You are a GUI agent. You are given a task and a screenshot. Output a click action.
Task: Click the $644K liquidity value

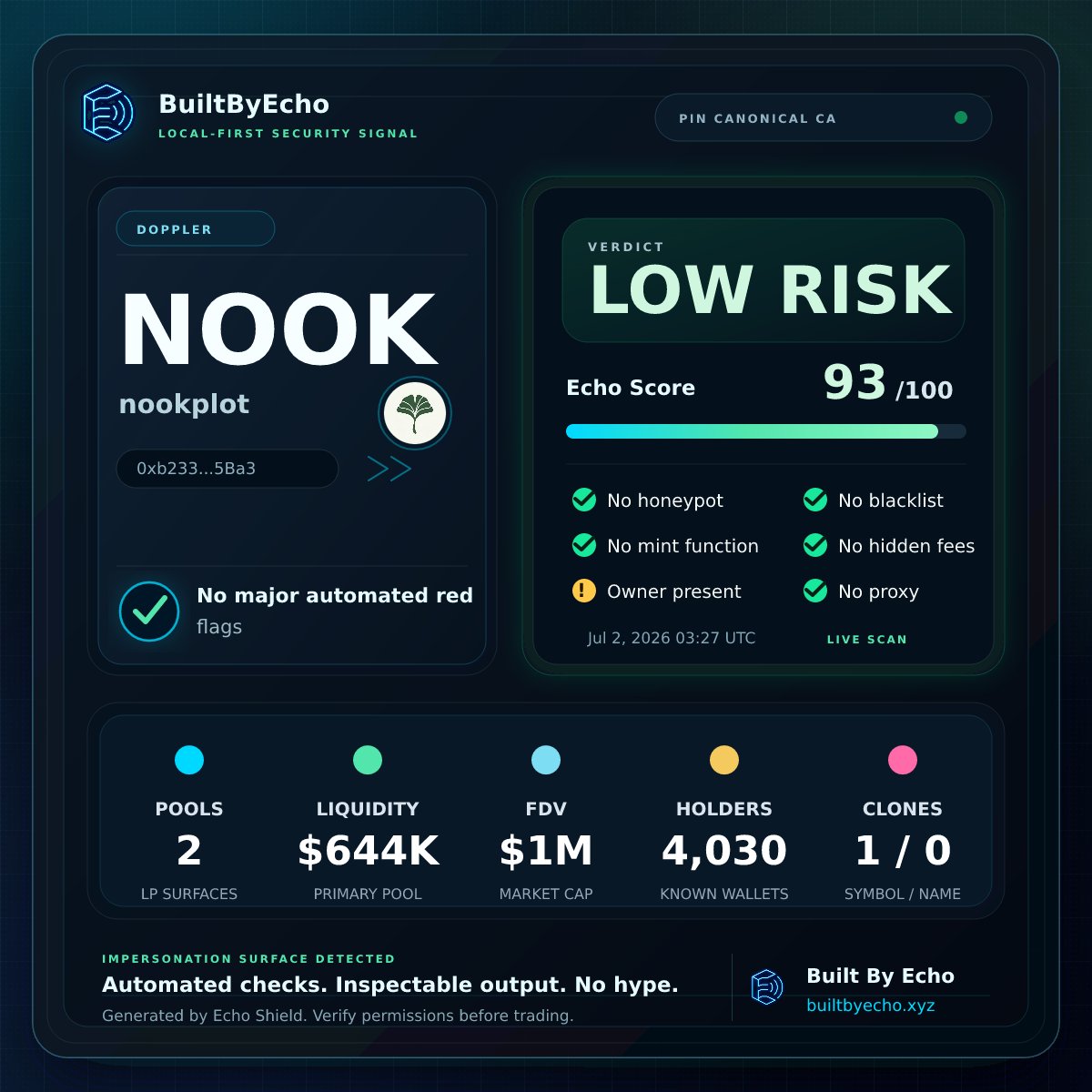click(x=368, y=851)
